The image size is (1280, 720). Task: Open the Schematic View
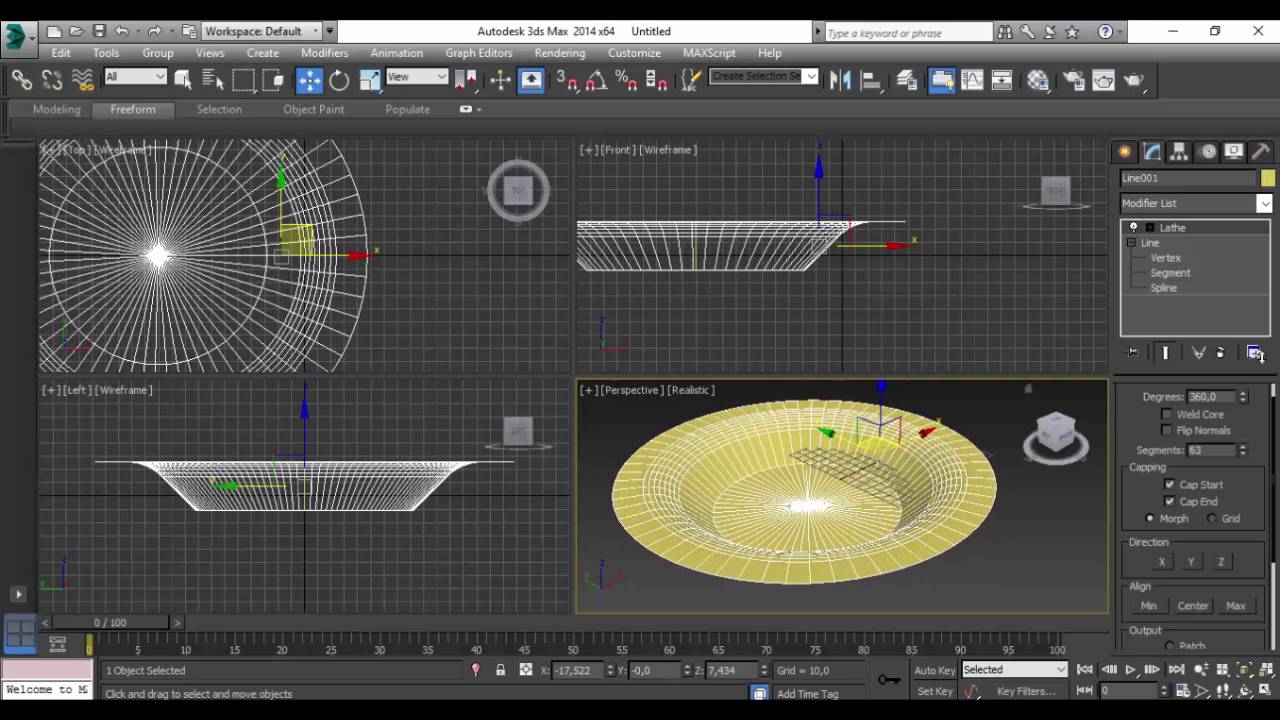pos(1002,80)
